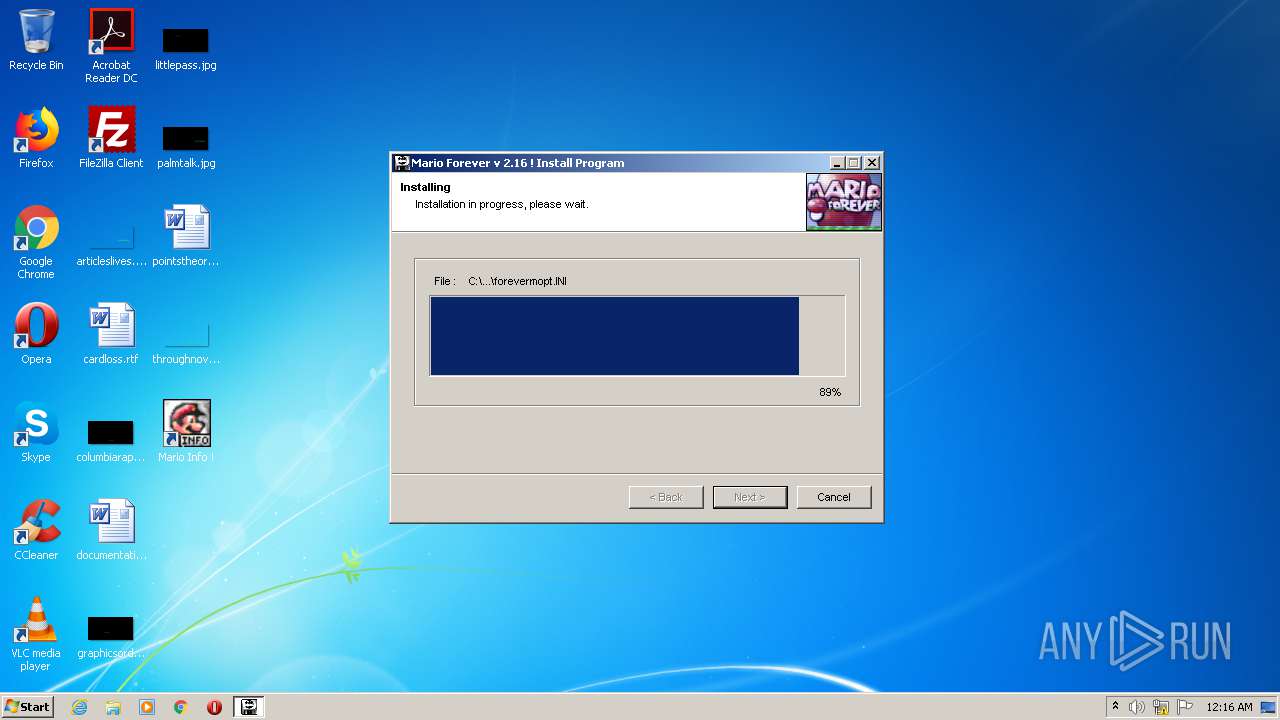Image resolution: width=1280 pixels, height=720 pixels.
Task: Open Google Chrome desktop shortcut
Action: click(x=36, y=243)
